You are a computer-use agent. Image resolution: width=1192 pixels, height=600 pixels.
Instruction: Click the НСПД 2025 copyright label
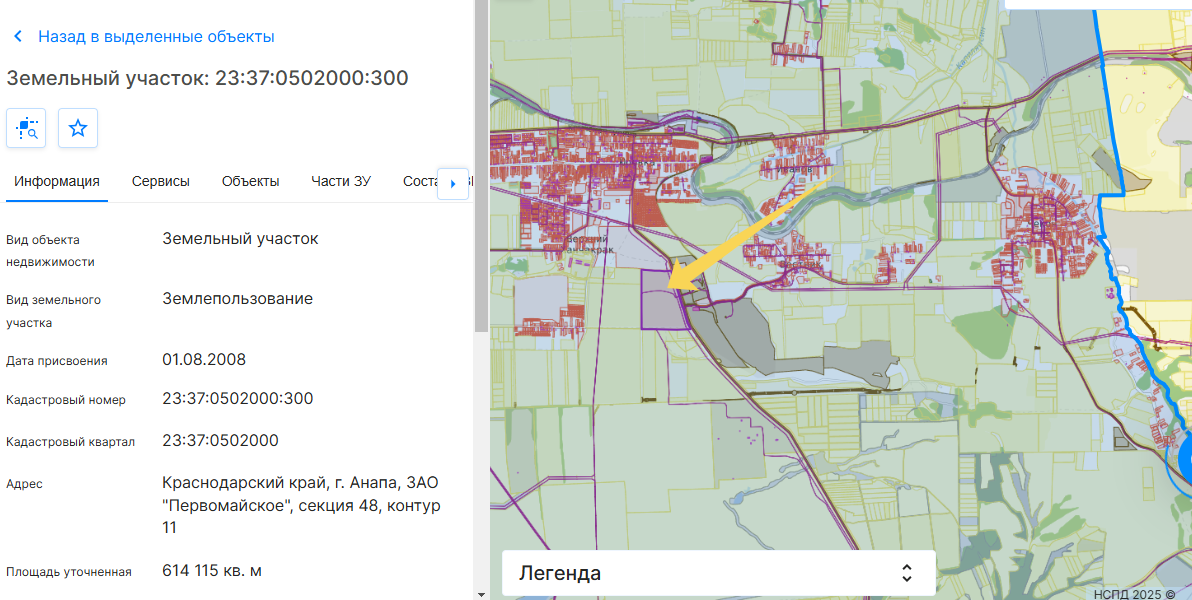click(x=1134, y=594)
